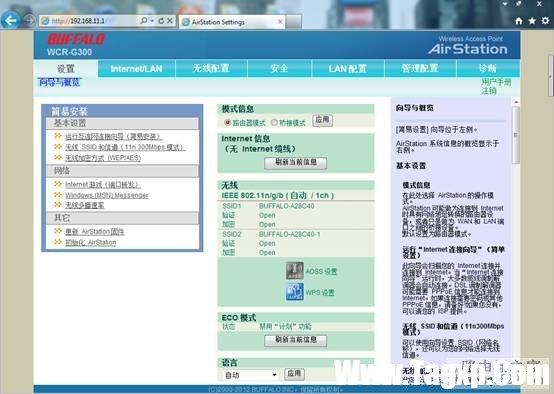Click the ECO 模式 状态 value text
The height and width of the screenshot is (394, 554).
point(285,326)
